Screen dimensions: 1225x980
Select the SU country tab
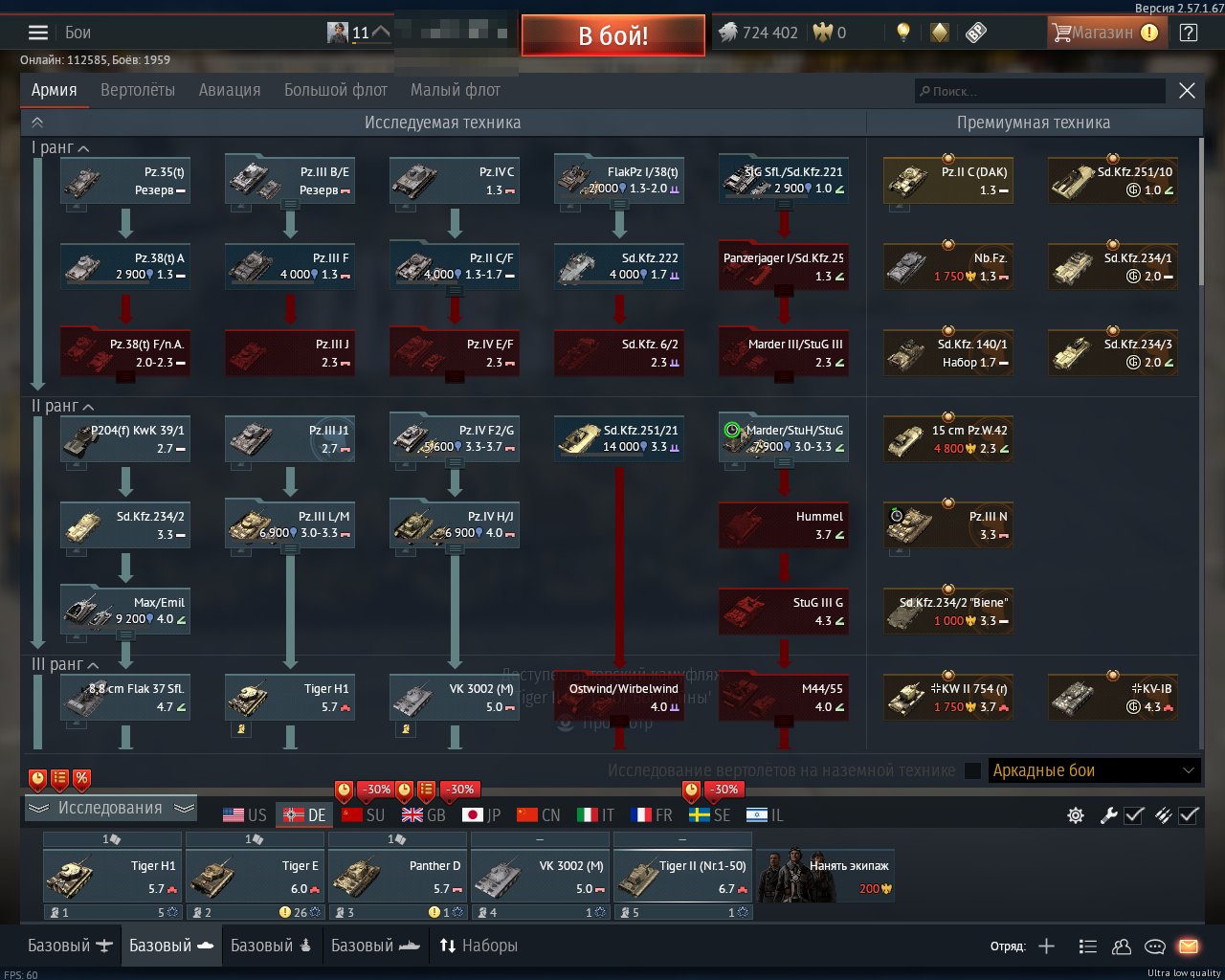click(364, 815)
